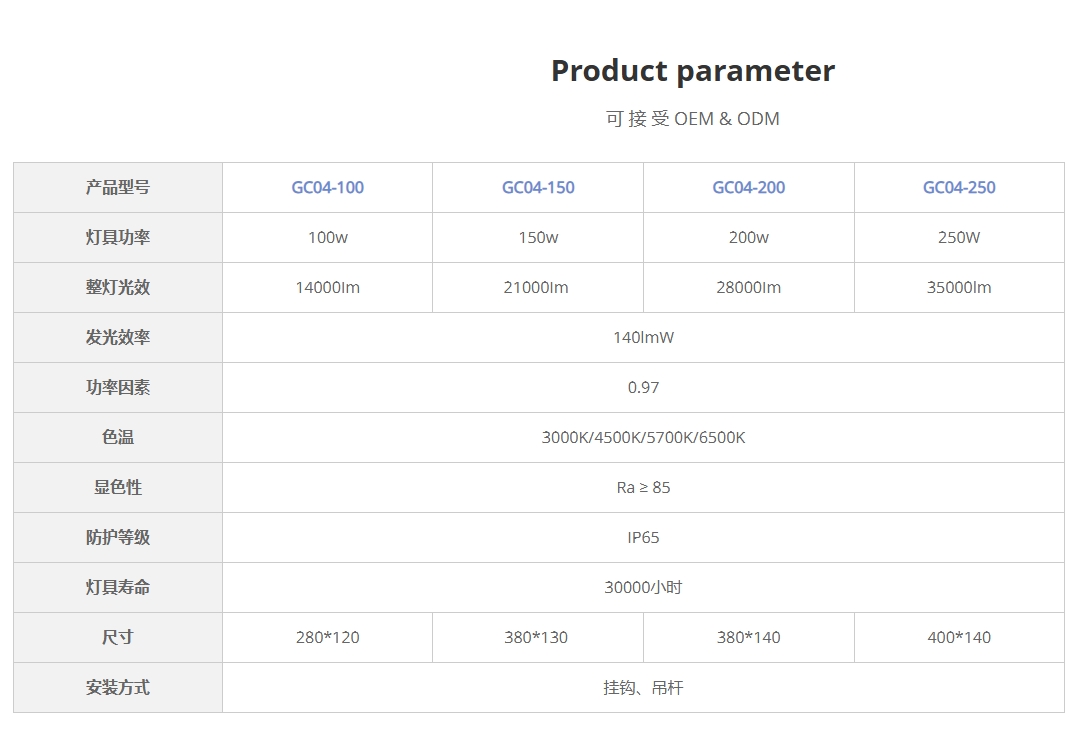Click the 21000lm cell
Viewport: 1078px width, 735px height.
[536, 287]
